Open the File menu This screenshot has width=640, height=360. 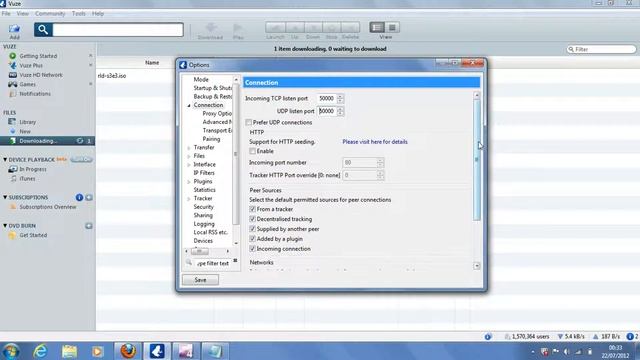point(6,13)
